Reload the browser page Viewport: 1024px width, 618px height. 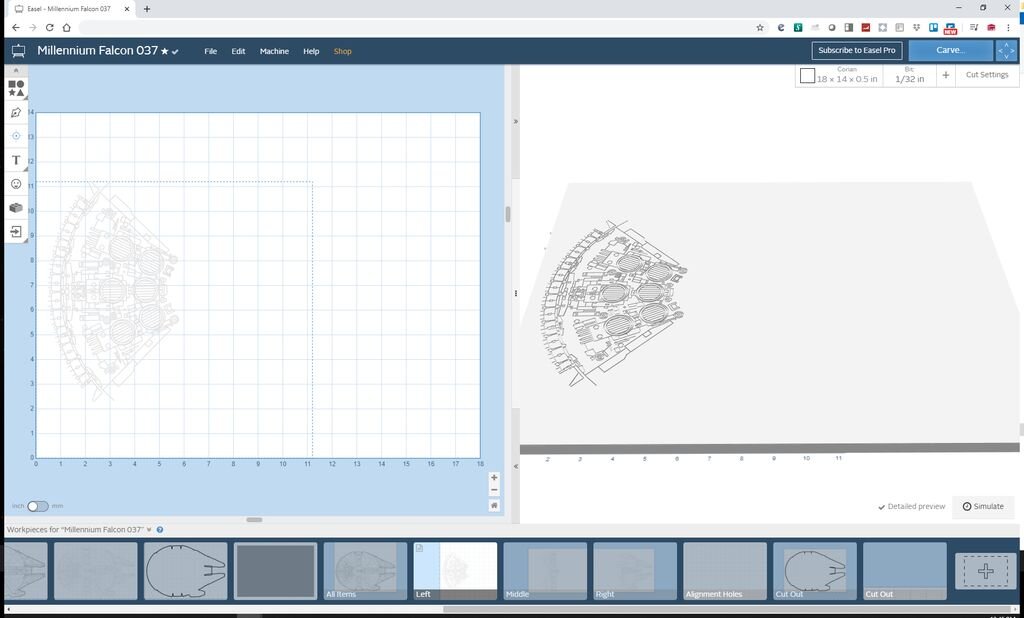coord(50,27)
